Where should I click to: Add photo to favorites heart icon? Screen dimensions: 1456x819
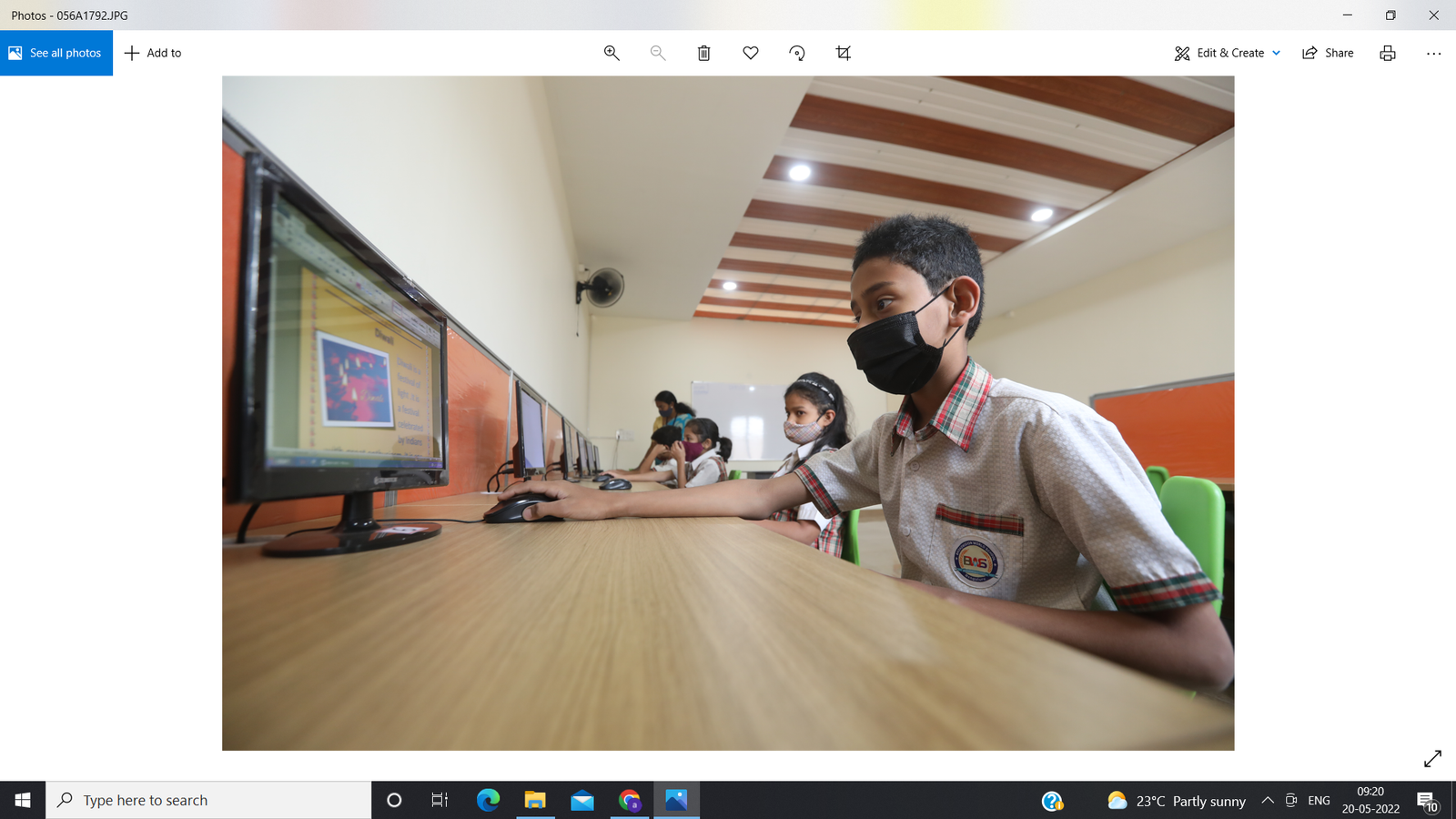751,53
